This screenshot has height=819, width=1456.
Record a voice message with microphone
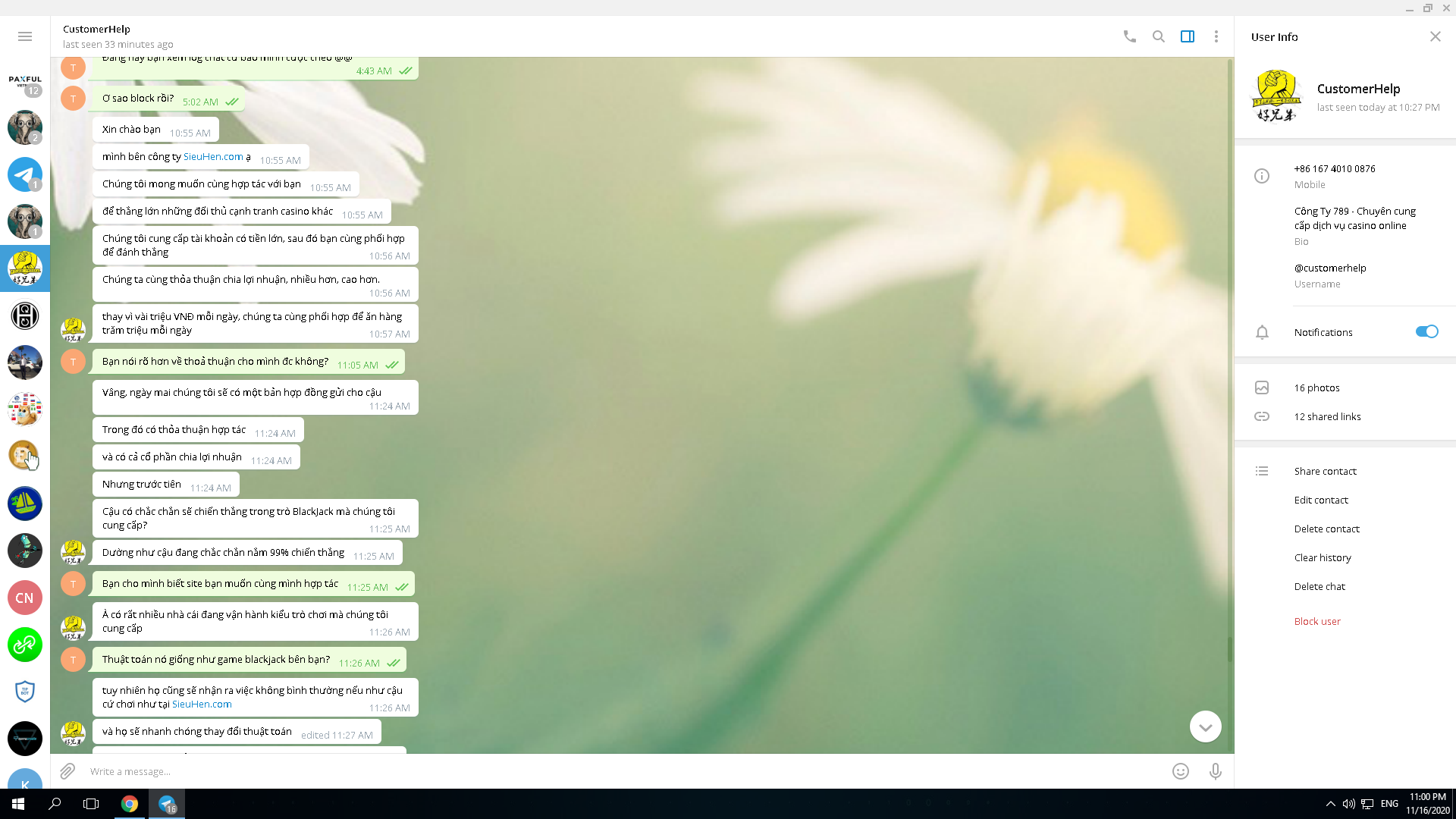tap(1215, 771)
